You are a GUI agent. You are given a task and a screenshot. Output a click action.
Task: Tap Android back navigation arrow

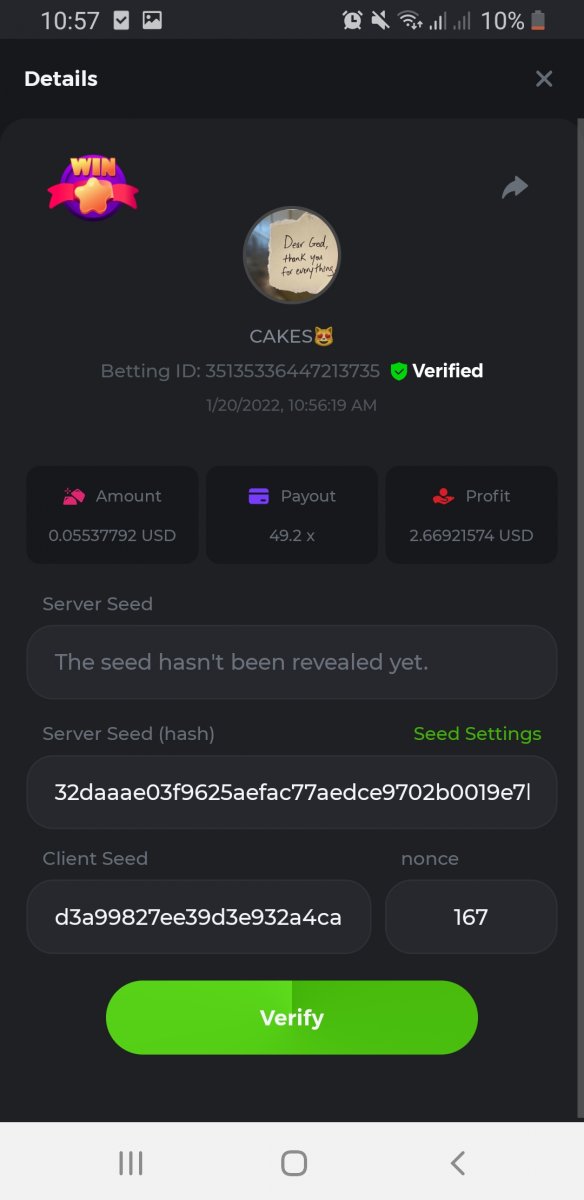[458, 1162]
